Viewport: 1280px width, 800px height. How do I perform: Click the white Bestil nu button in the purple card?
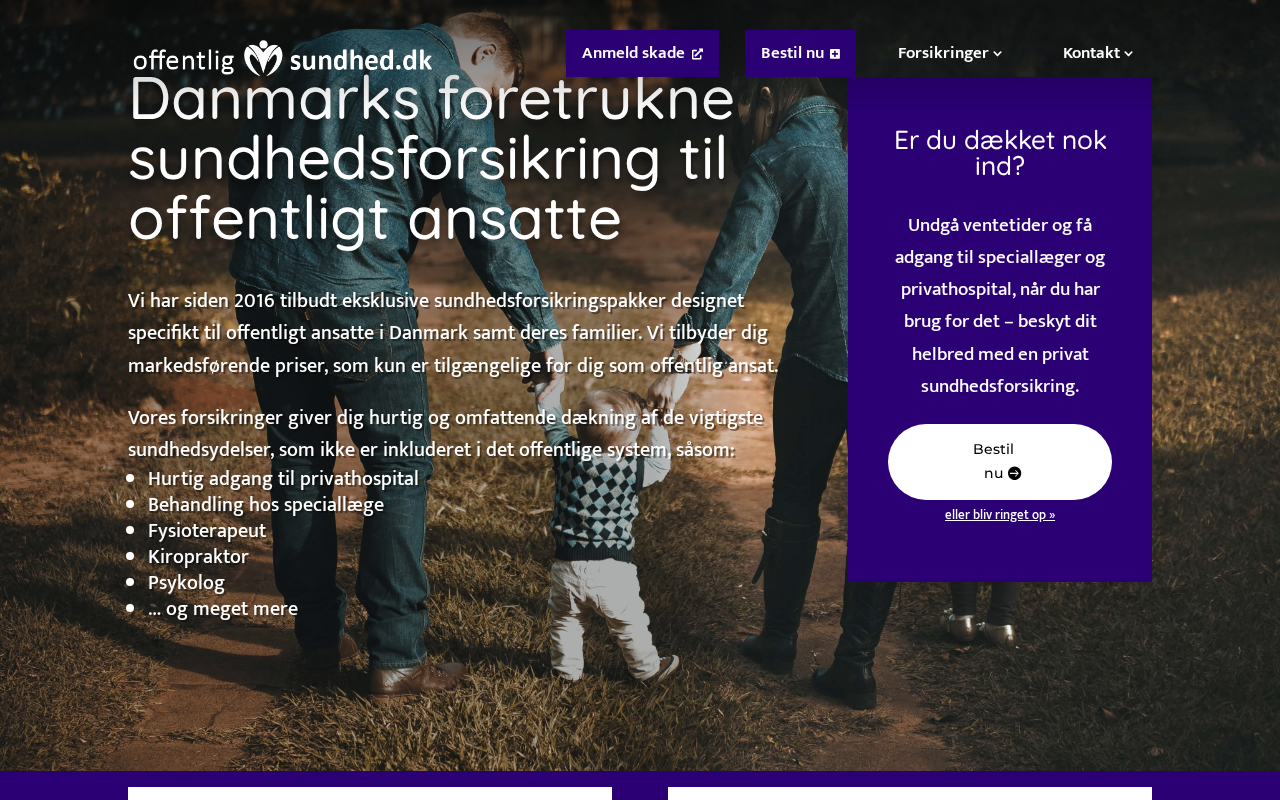(x=1000, y=462)
